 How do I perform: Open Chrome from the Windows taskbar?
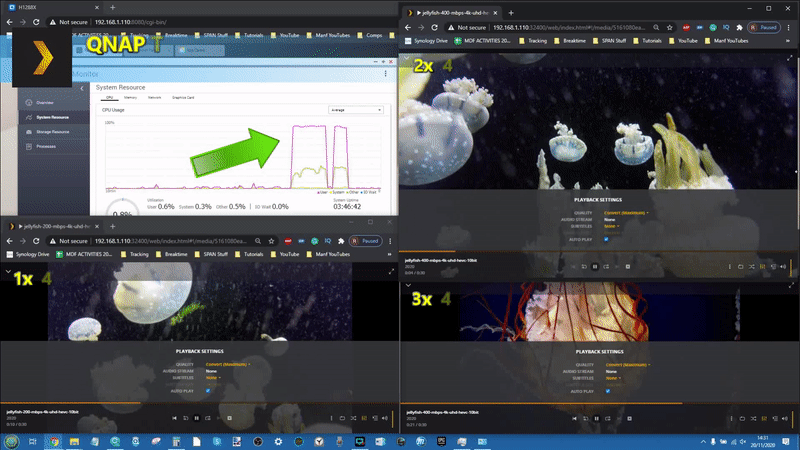(x=54, y=441)
